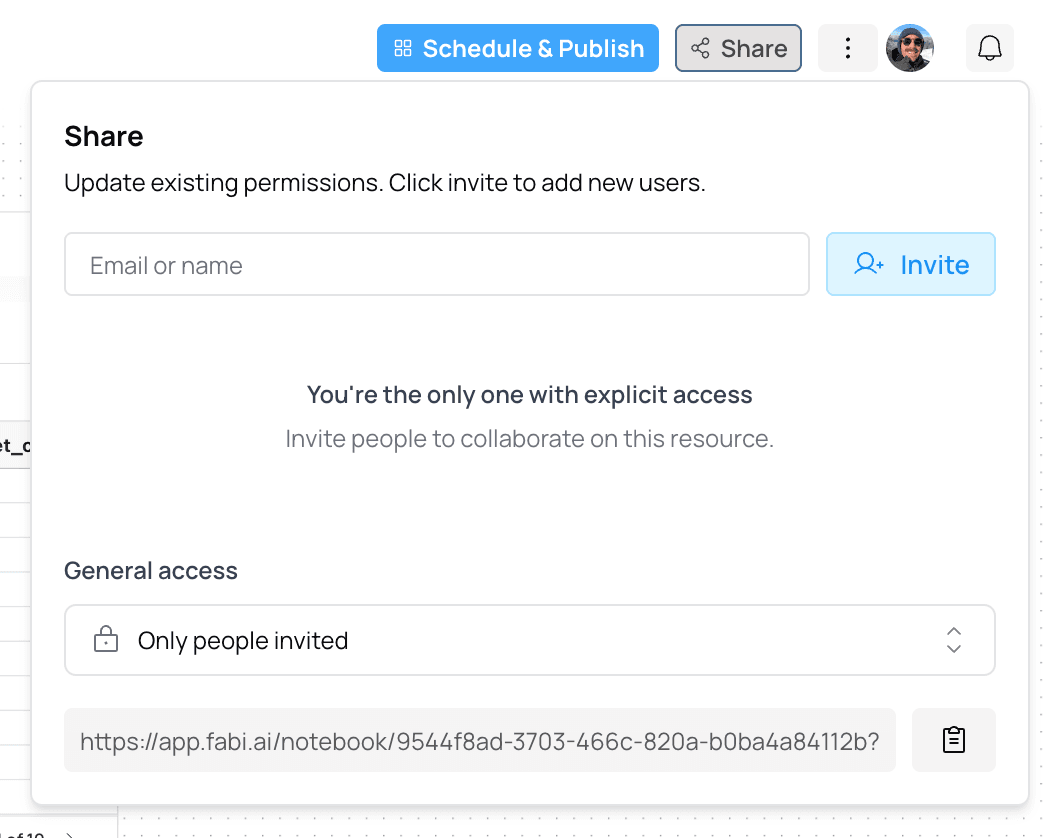1050x838 pixels.
Task: Click the lock icon beside Only people invited
Action: click(x=106, y=640)
